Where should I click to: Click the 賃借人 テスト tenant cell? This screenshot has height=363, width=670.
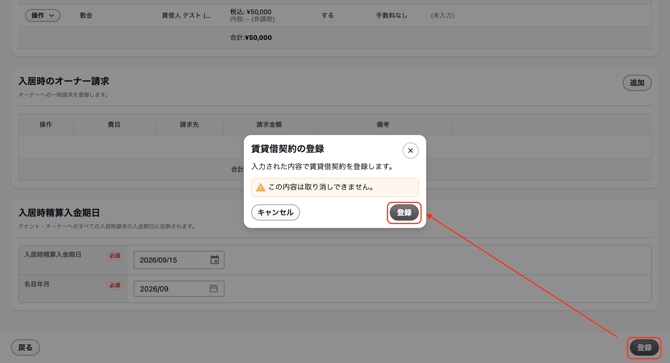tap(186, 15)
